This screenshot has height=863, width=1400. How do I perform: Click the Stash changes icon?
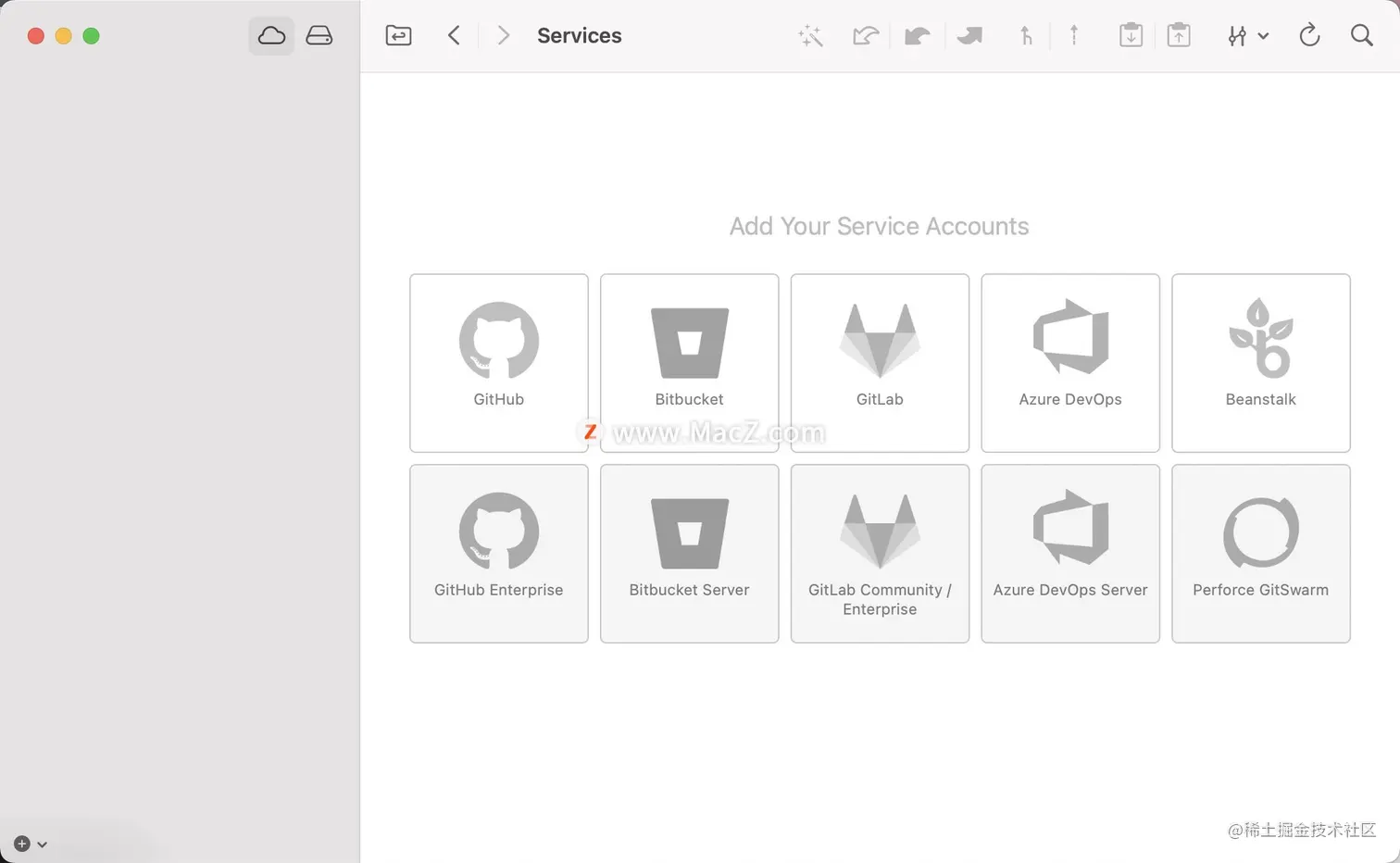click(1131, 36)
